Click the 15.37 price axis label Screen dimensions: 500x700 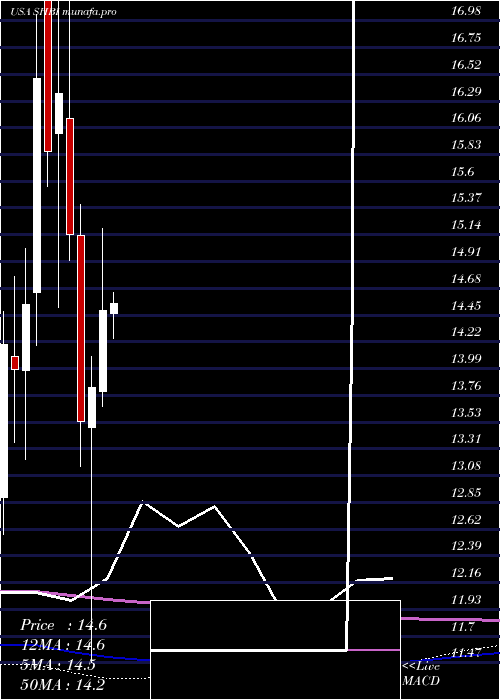pos(466,198)
